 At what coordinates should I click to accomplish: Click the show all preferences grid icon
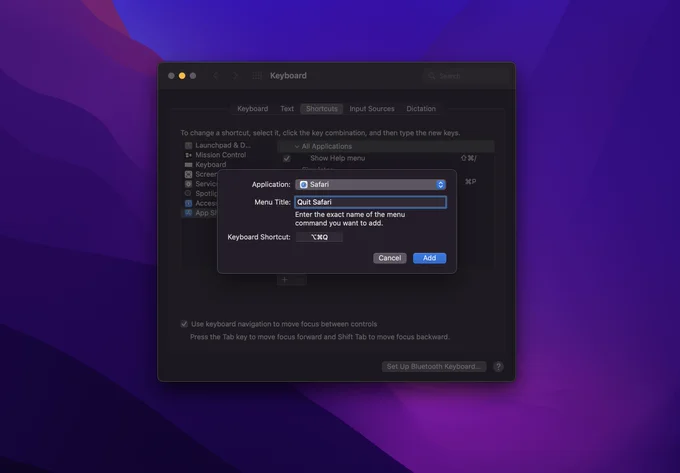pyautogui.click(x=257, y=76)
